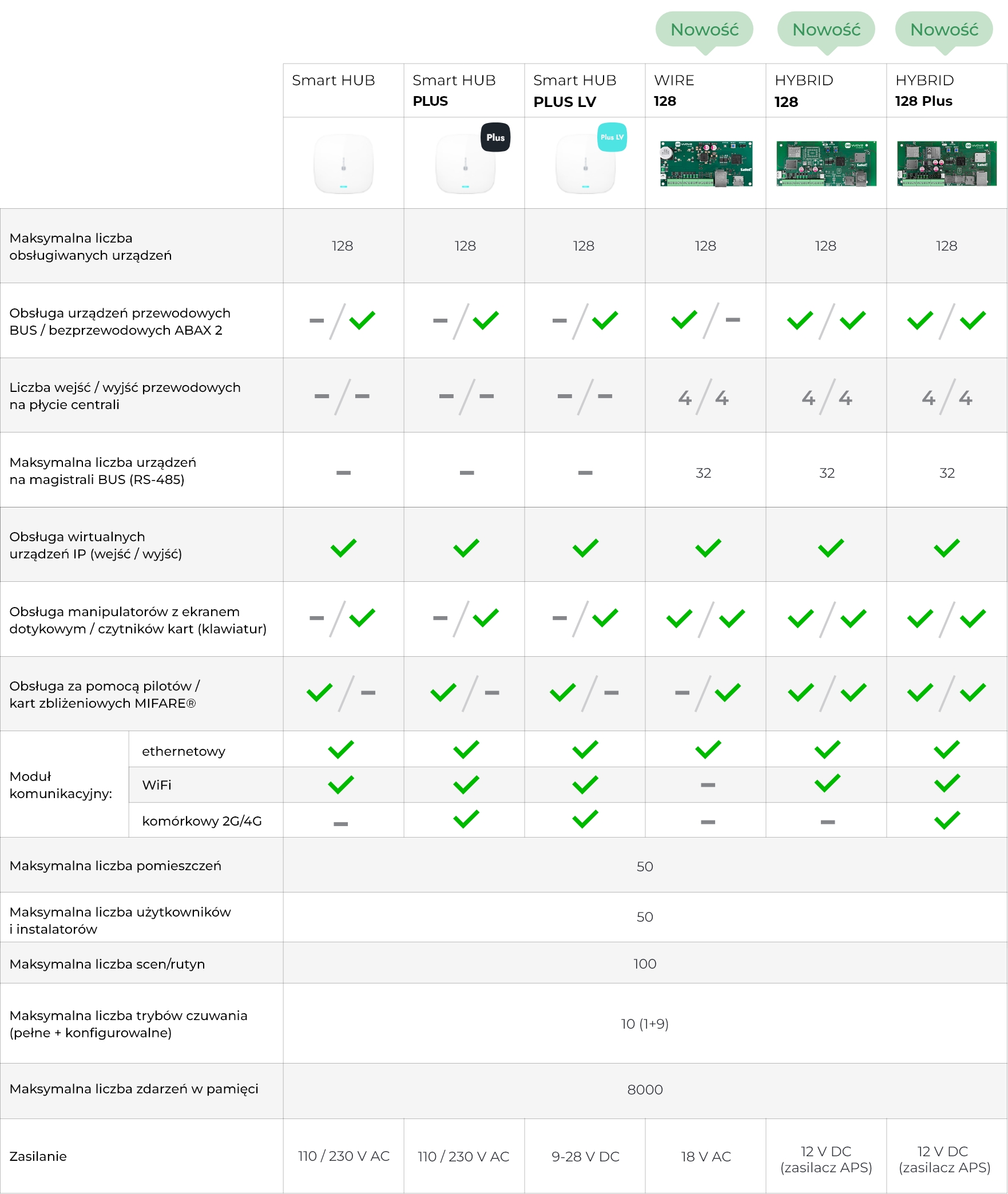
Task: Click the ethernetowy checkmark under WIRE 128
Action: [708, 749]
